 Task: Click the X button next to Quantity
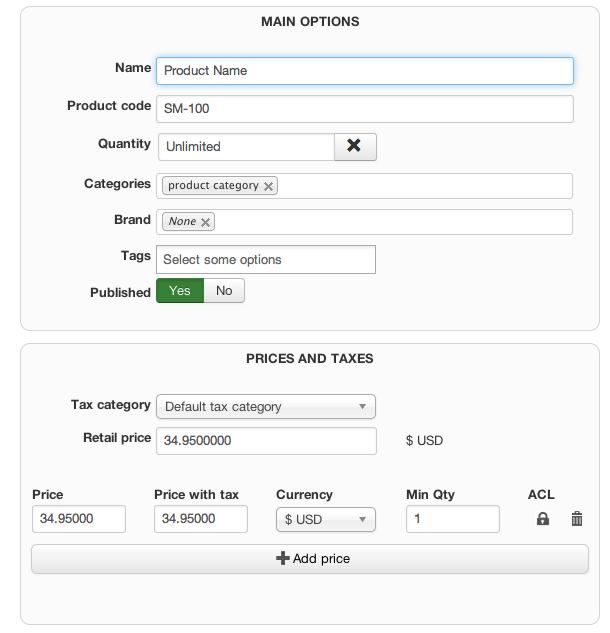354,146
